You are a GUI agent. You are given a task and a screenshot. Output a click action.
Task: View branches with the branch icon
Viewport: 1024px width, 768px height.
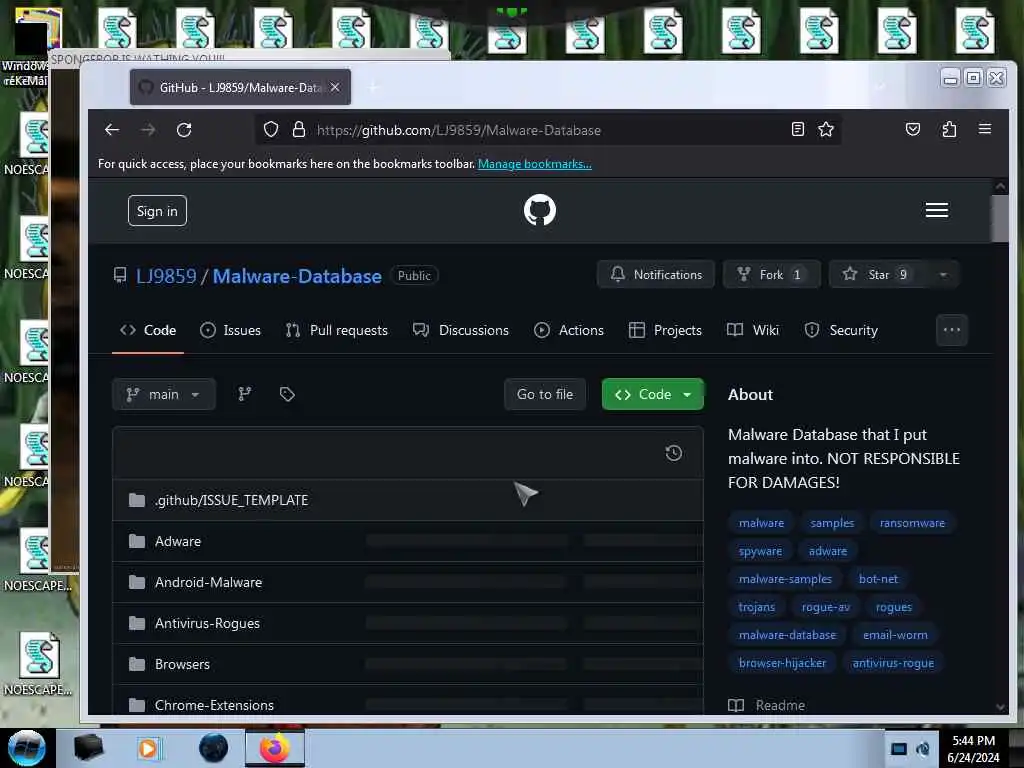(x=245, y=394)
